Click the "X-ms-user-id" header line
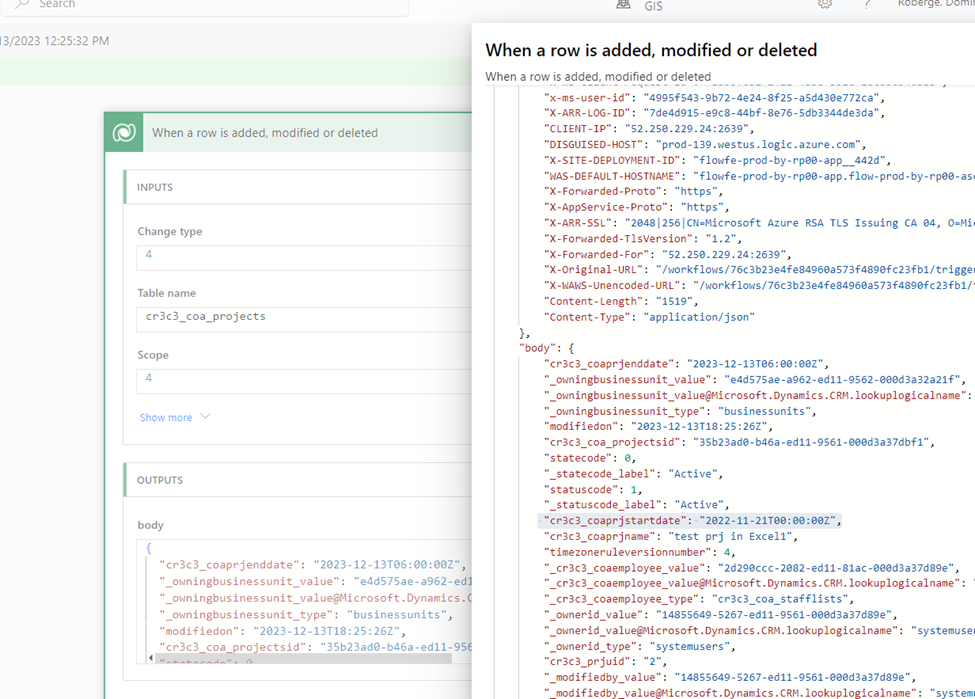Image resolution: width=975 pixels, height=699 pixels. [x=714, y=98]
